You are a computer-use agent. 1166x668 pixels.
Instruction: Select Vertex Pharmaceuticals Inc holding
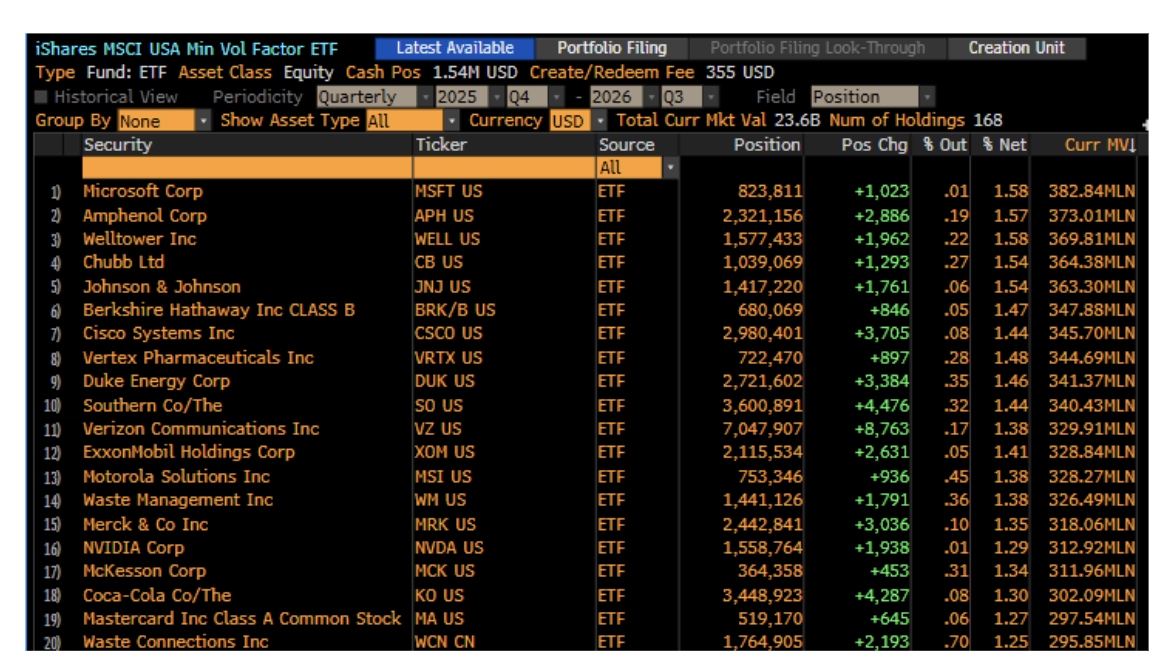(198, 358)
